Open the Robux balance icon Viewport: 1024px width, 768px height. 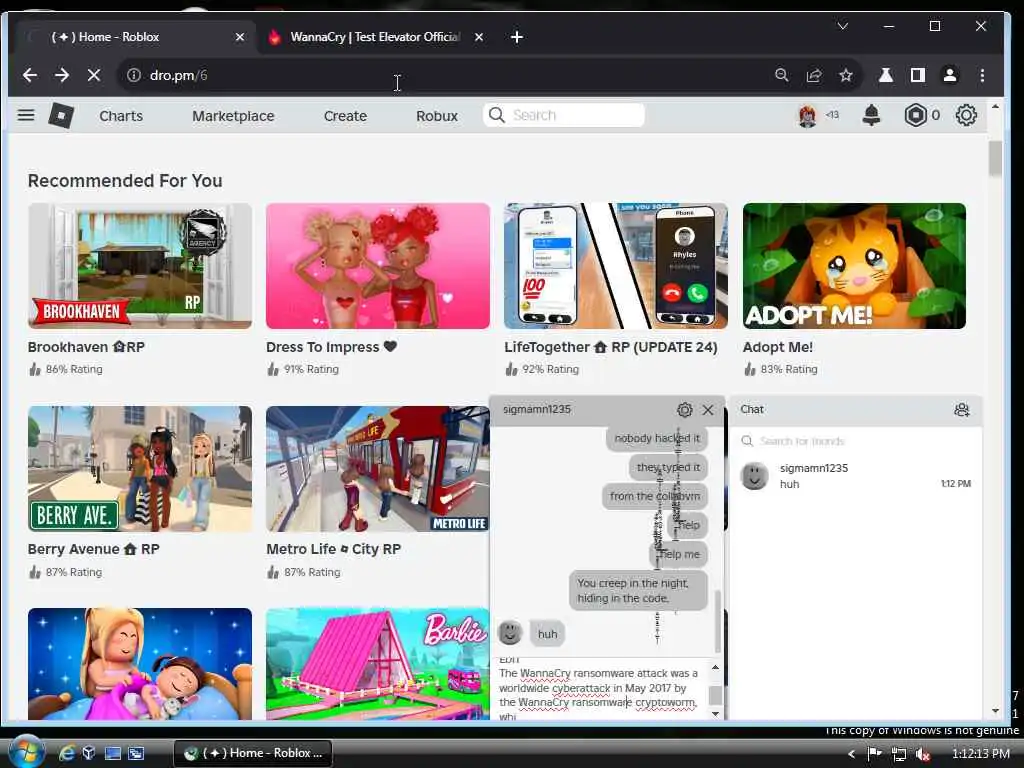pyautogui.click(x=916, y=116)
